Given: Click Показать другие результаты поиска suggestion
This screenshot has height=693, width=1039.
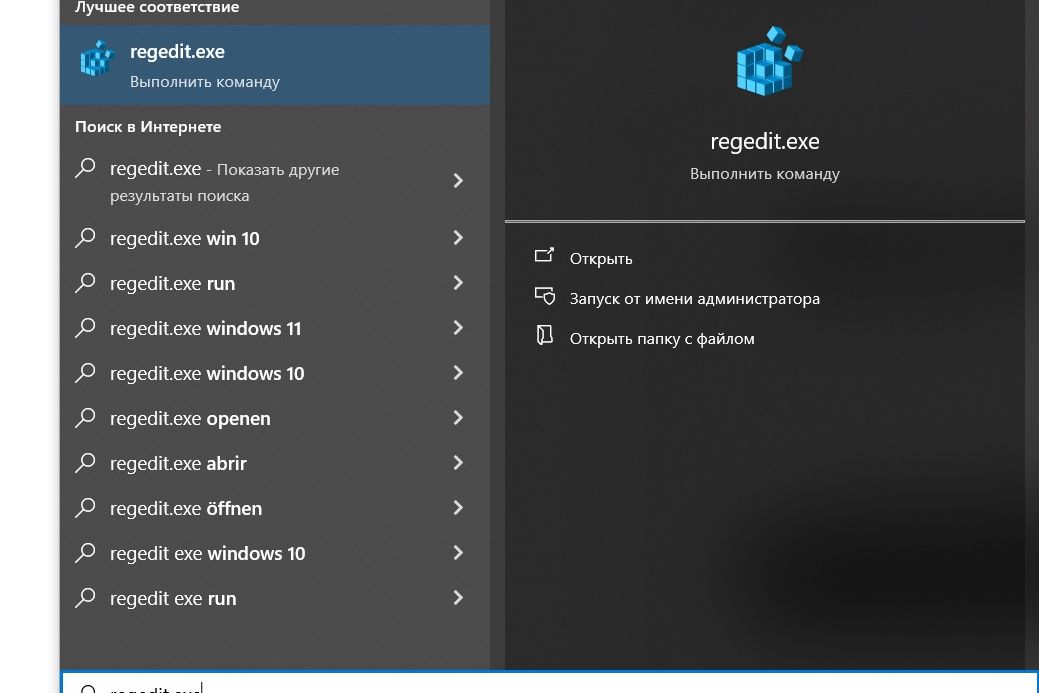Looking at the screenshot, I should click(x=225, y=181).
